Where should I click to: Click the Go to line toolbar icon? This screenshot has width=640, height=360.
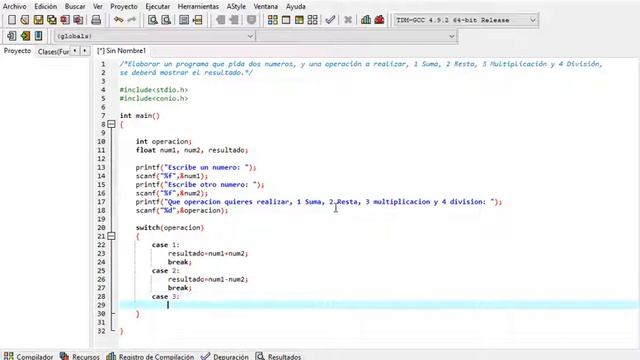point(198,20)
